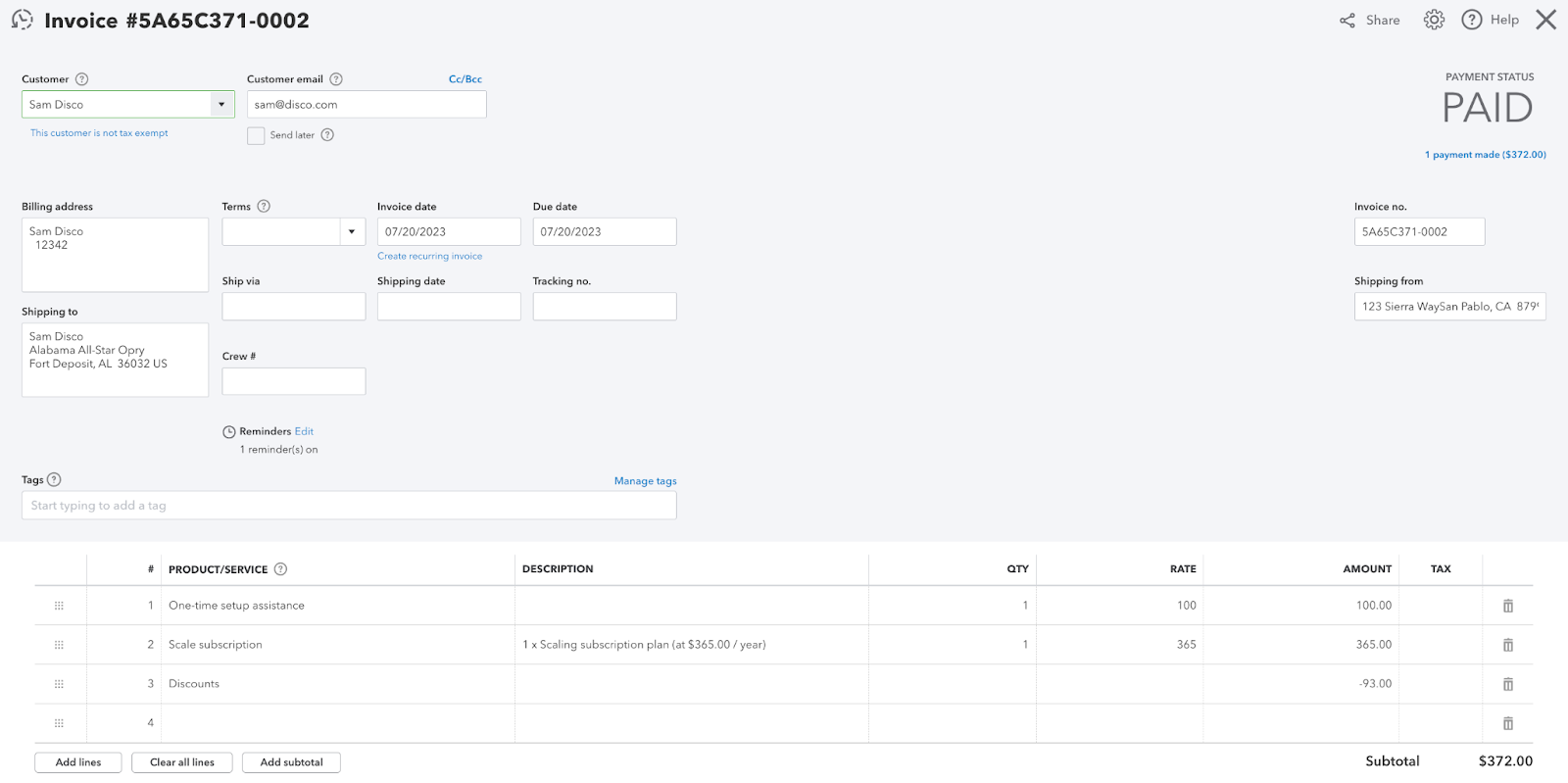Delete the One-time setup assistance line
This screenshot has width=1568, height=783.
1508,606
